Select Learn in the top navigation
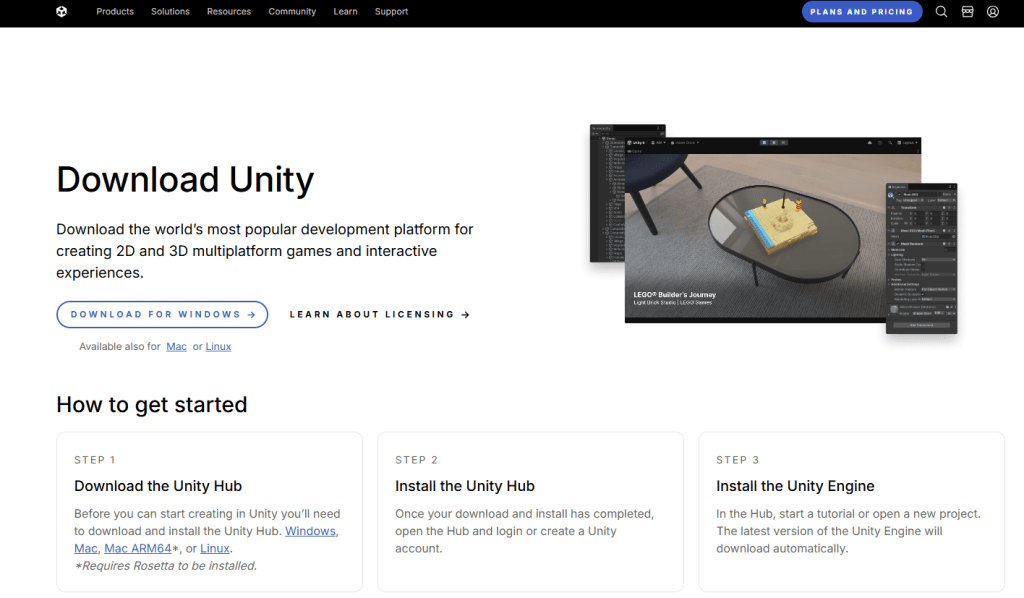The height and width of the screenshot is (598, 1024). (x=345, y=12)
